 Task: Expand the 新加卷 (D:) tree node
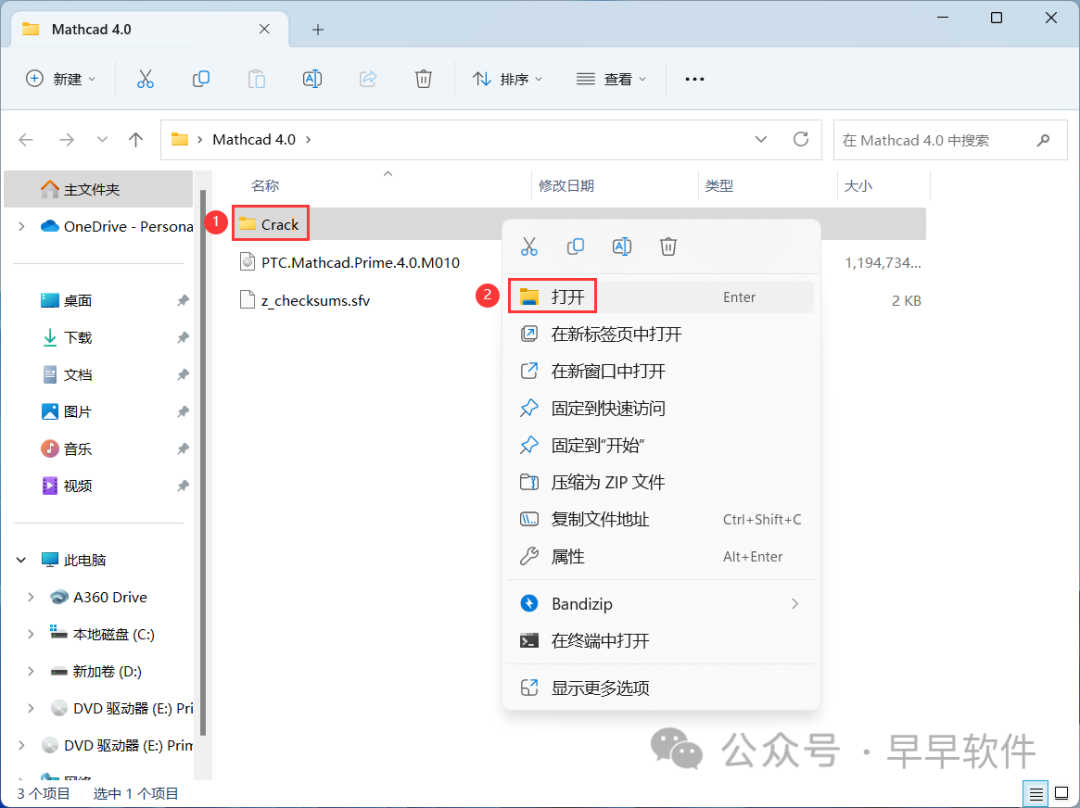30,672
